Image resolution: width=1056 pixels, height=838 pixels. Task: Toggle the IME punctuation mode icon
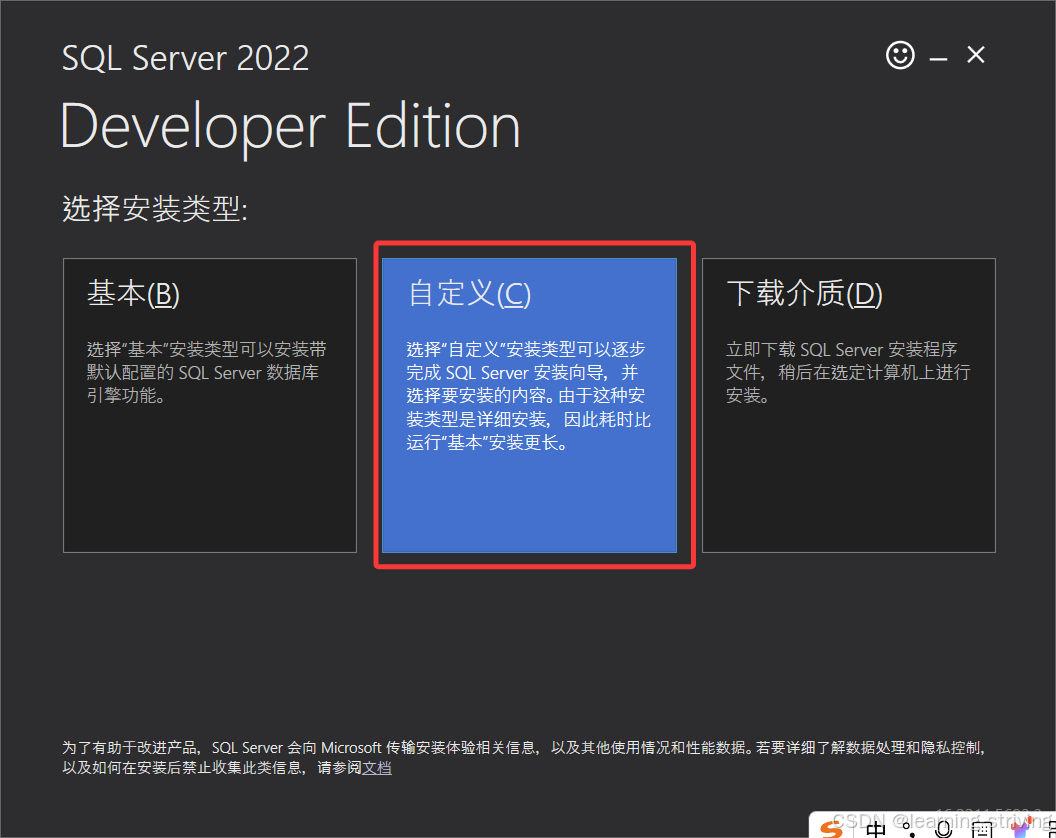pos(909,830)
